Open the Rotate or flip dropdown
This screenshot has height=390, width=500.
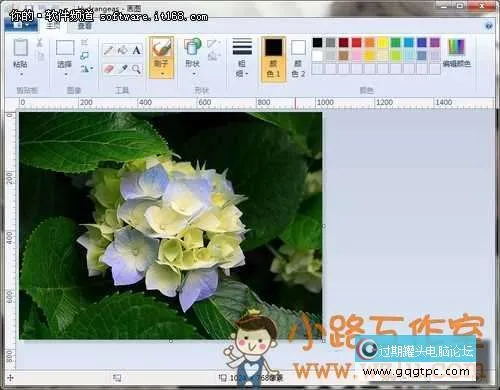pos(86,69)
